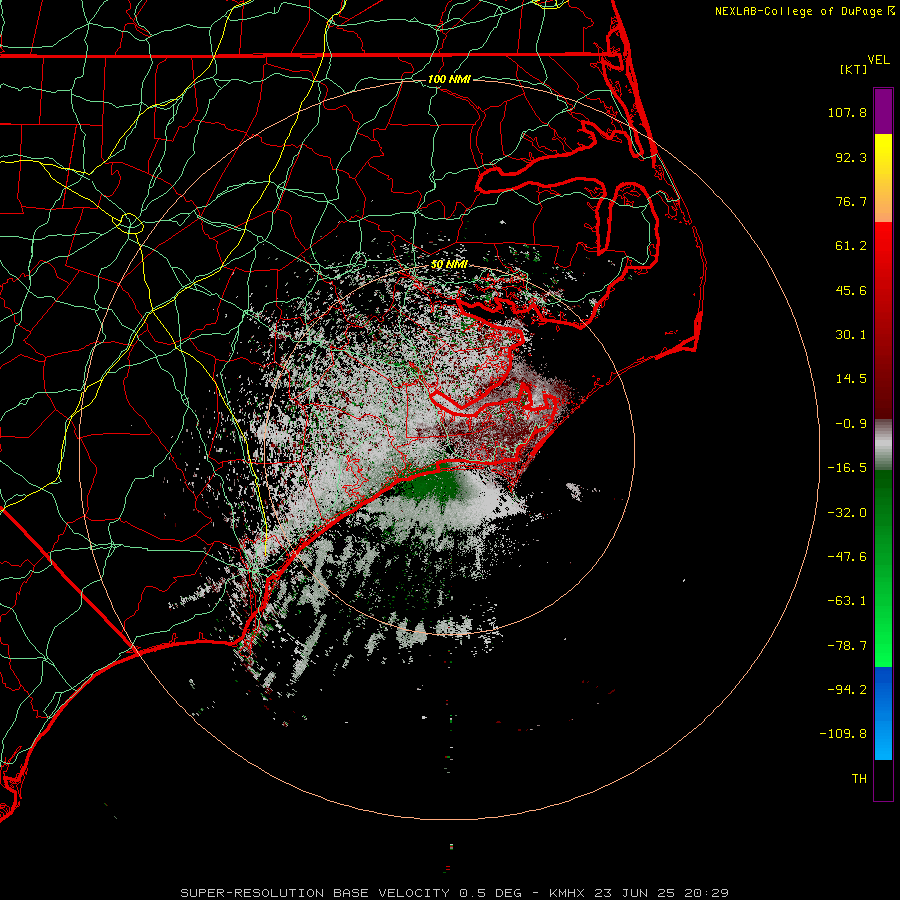
Task: Click the [KT] units label
Action: click(x=854, y=69)
